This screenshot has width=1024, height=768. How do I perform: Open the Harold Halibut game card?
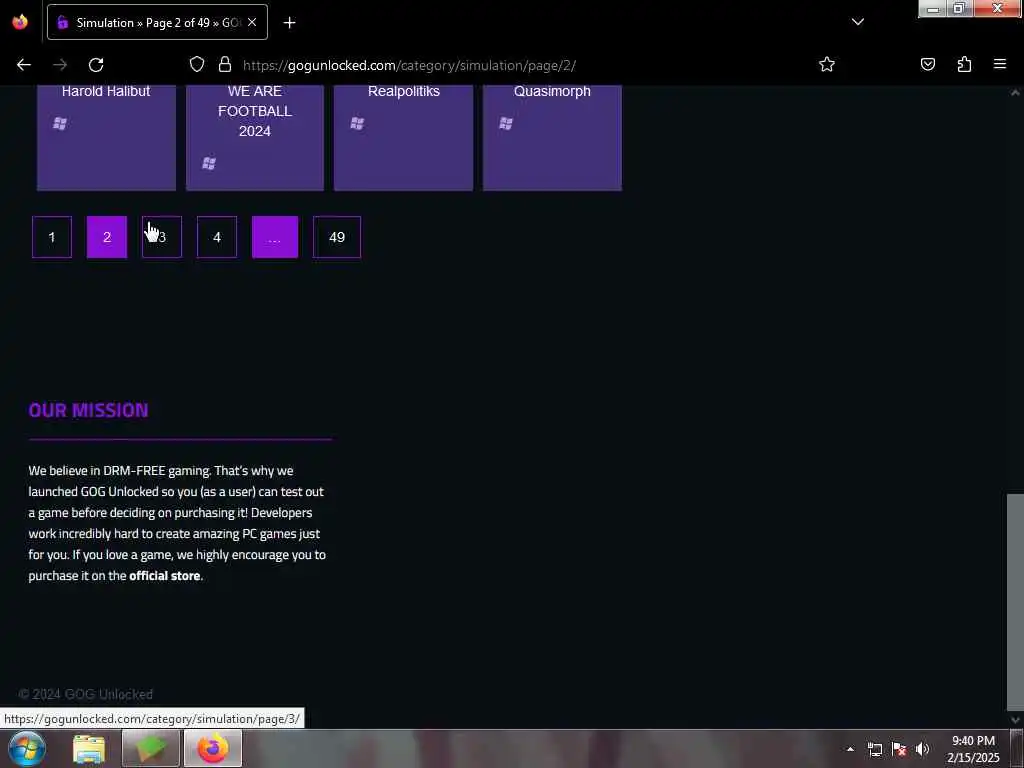106,138
